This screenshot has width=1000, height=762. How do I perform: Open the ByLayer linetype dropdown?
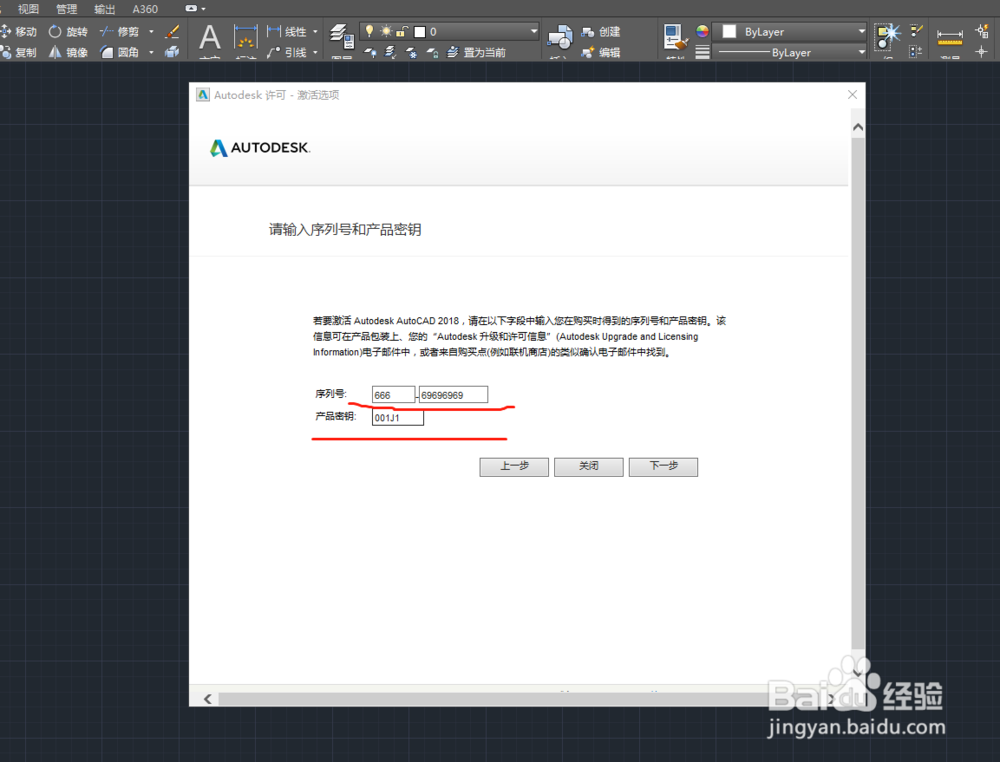[x=862, y=52]
